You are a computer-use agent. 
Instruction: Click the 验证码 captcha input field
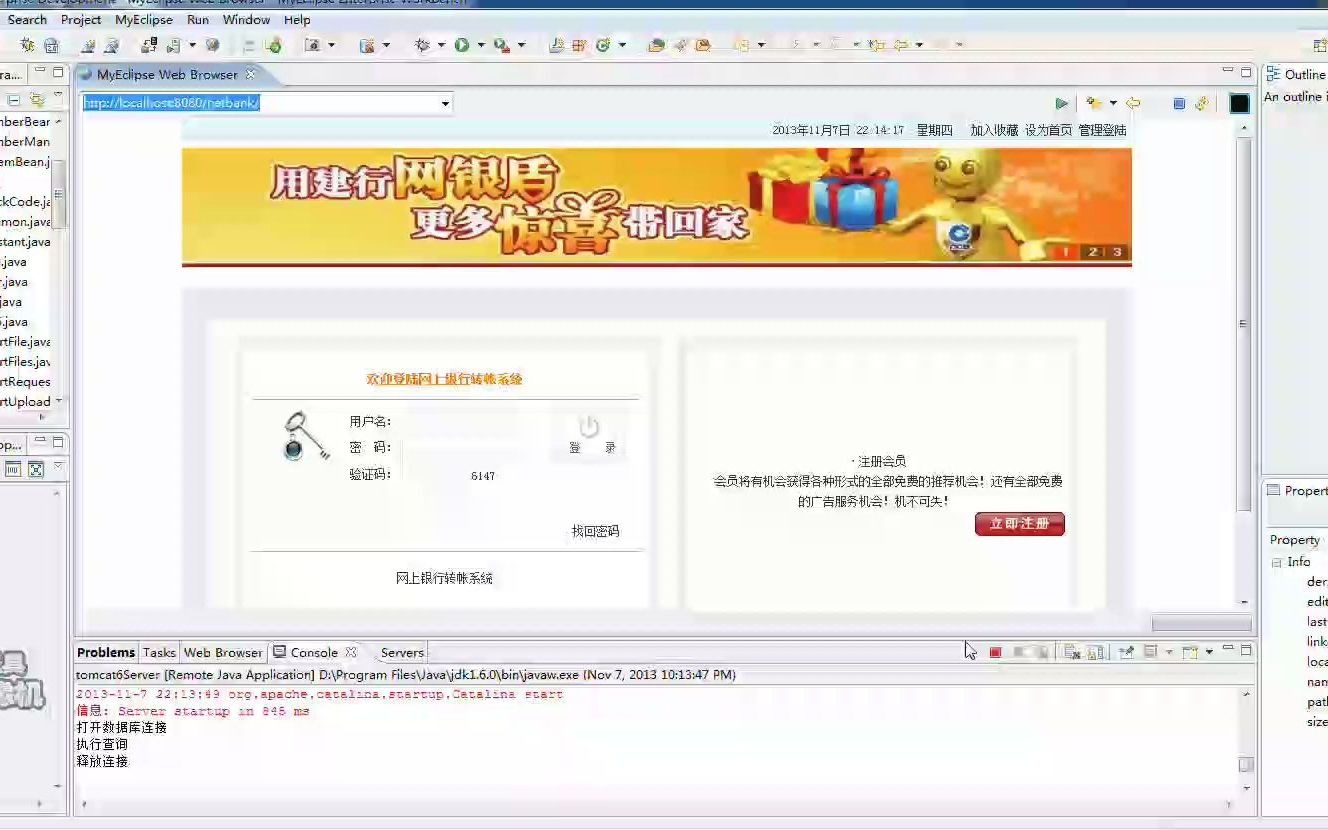point(433,475)
